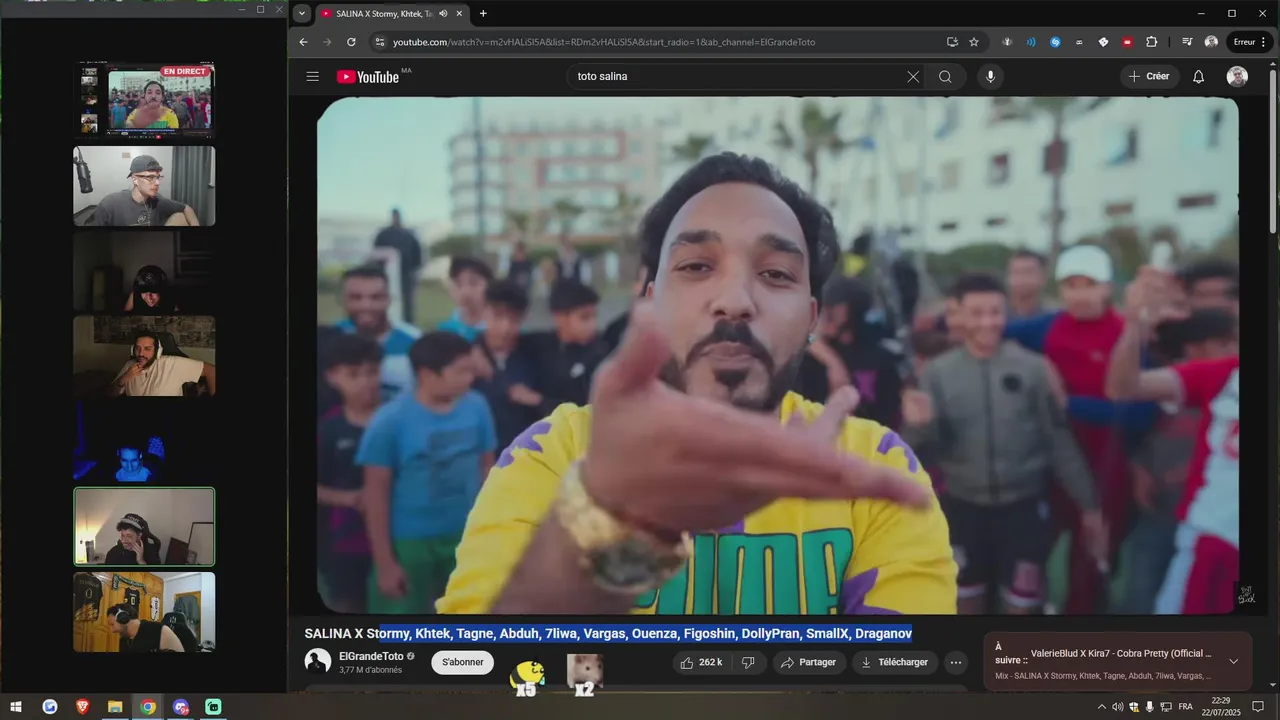Open the ValerieBlud X Kira7 up-next link
This screenshot has height=720, width=1280.
coord(1121,653)
